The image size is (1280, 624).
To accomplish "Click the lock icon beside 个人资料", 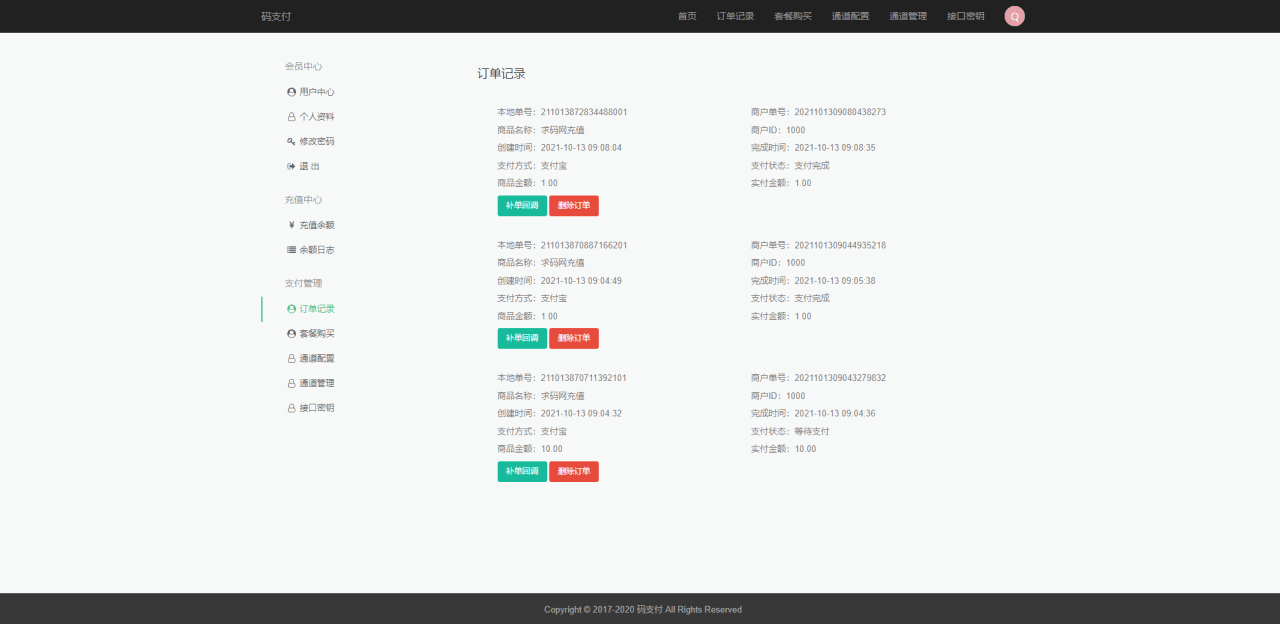I will point(291,117).
